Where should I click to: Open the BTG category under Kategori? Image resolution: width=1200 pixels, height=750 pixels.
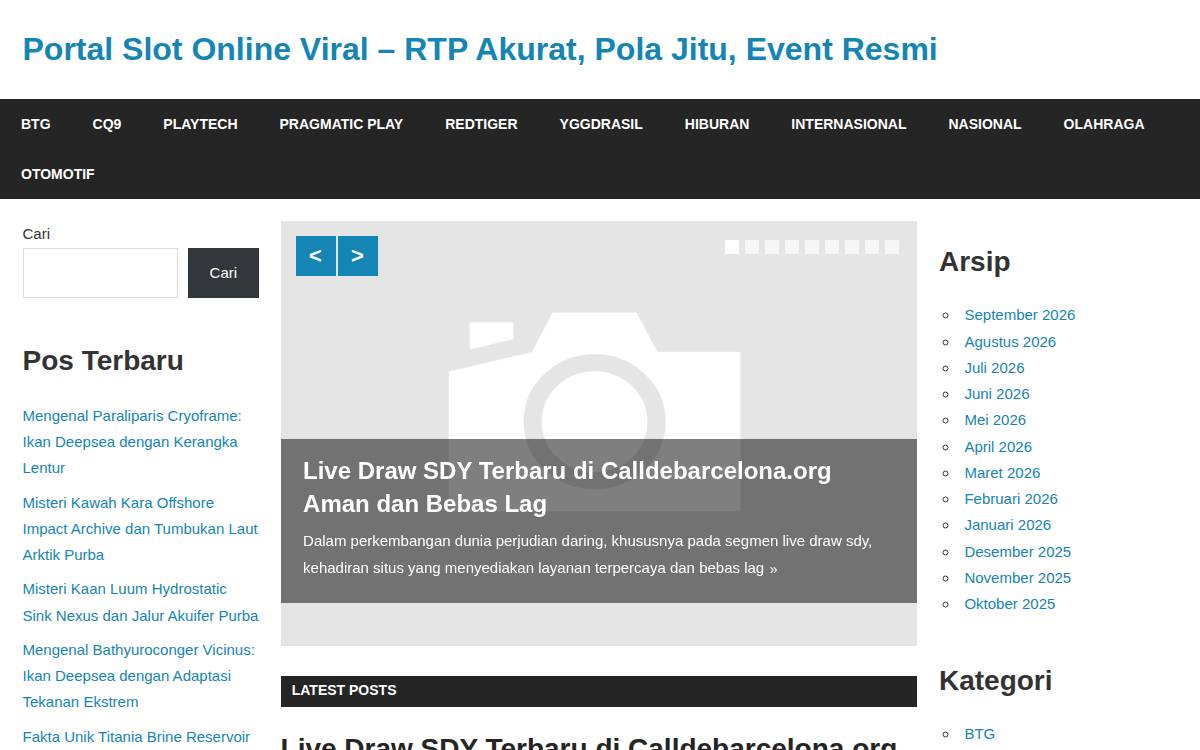tap(980, 734)
